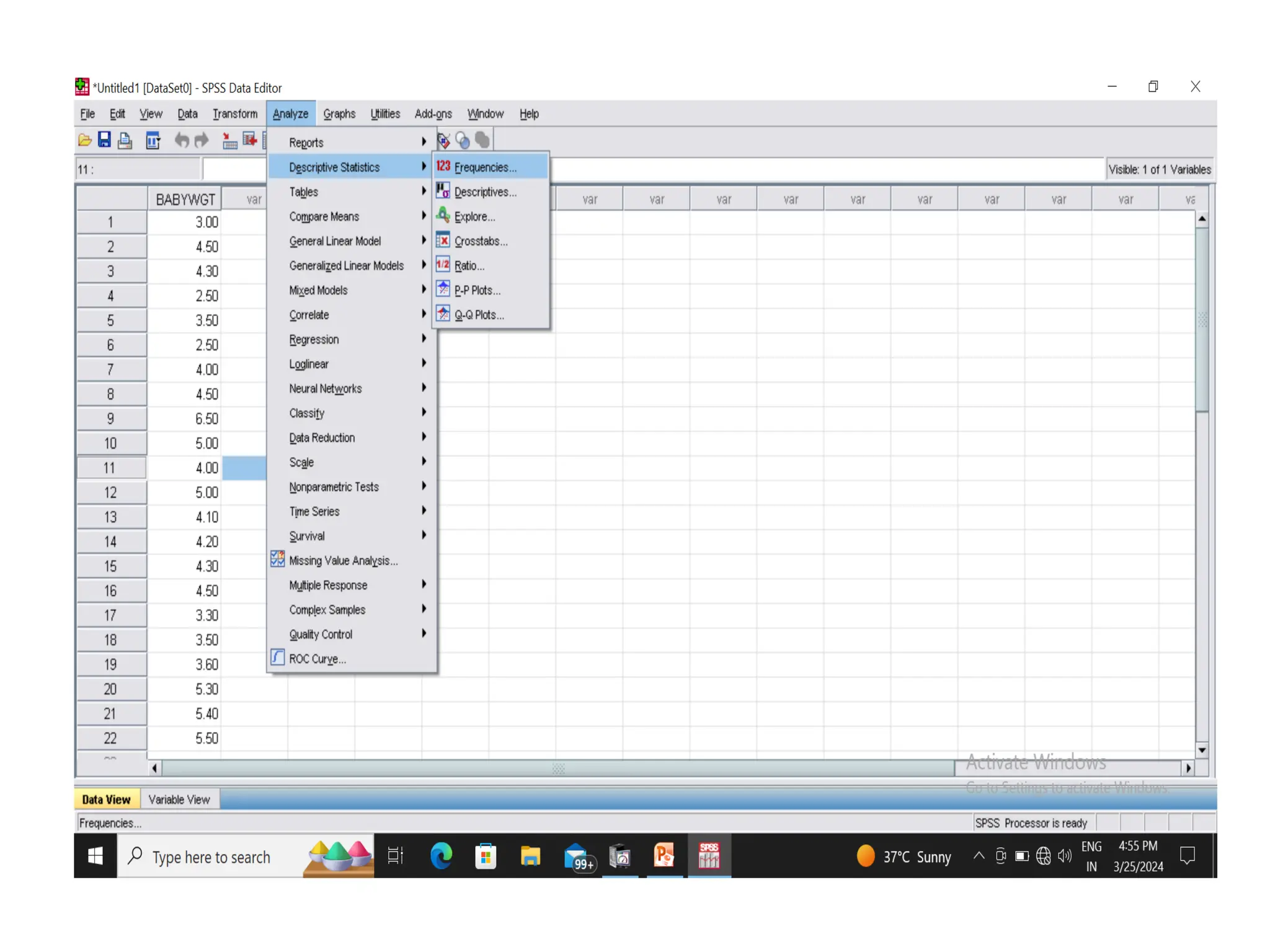Click the Go to variable icon
This screenshot has width=1270, height=952.
[x=250, y=141]
